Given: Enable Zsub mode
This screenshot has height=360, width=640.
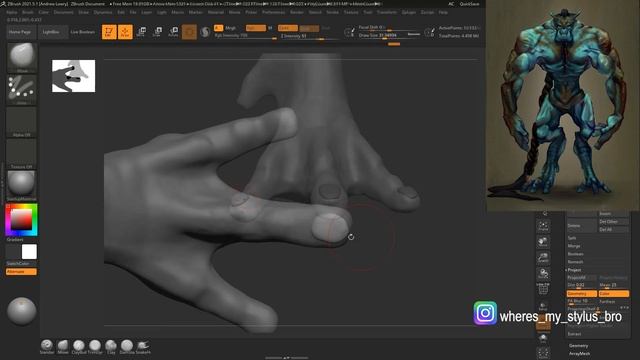Looking at the screenshot, I should click(x=309, y=28).
